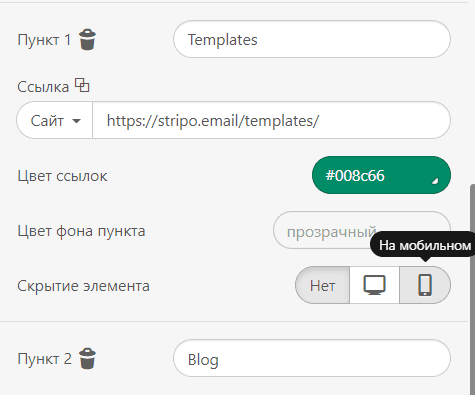Click the copy icon next to Ссылка

point(82,85)
